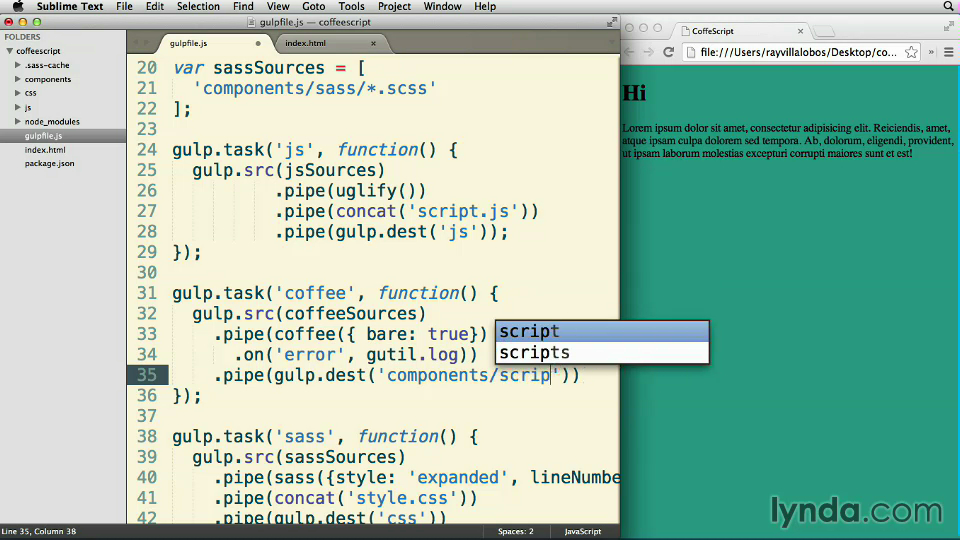Bookmark page with the star icon

point(912,52)
